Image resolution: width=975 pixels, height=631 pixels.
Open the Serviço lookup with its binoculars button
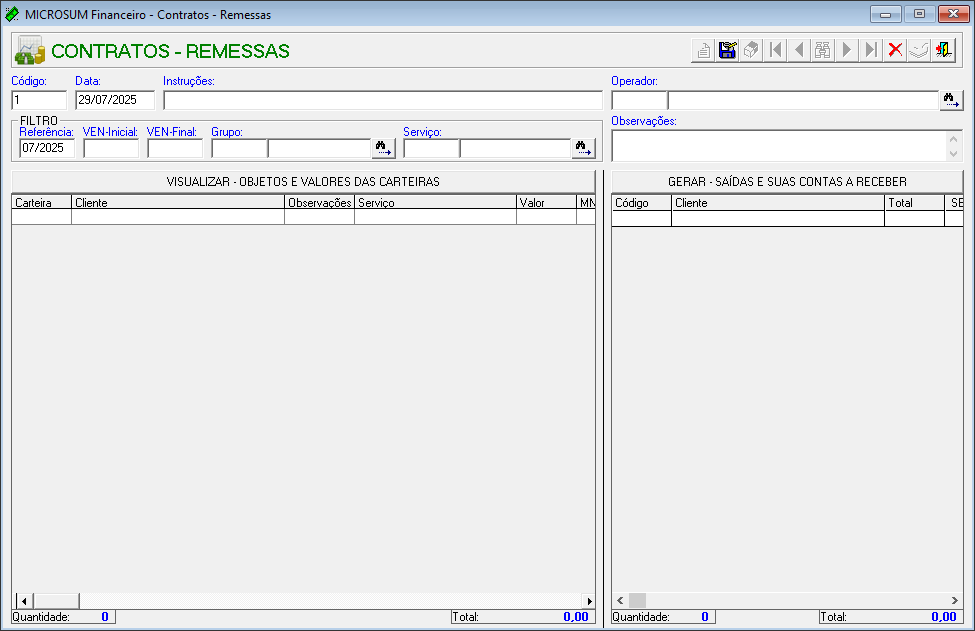pyautogui.click(x=582, y=148)
